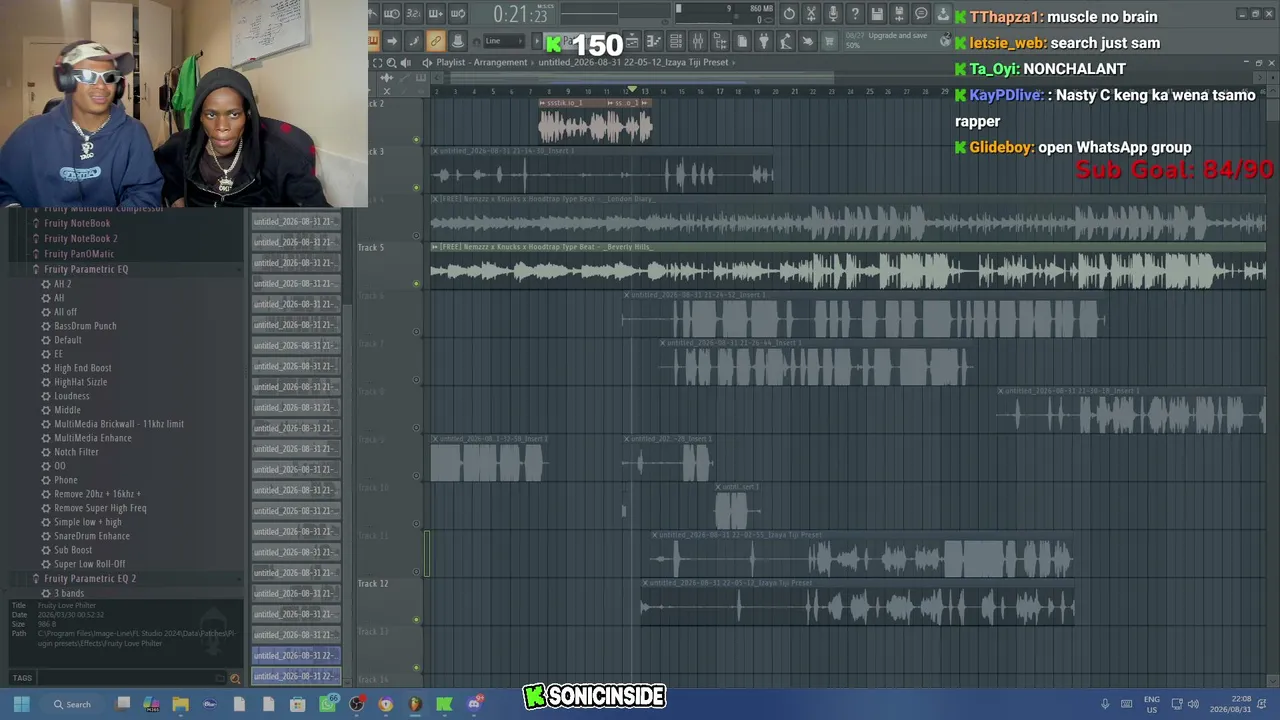The width and height of the screenshot is (1280, 720).
Task: Click the Beverly Hills beat clip on Track 5
Action: pos(848,266)
